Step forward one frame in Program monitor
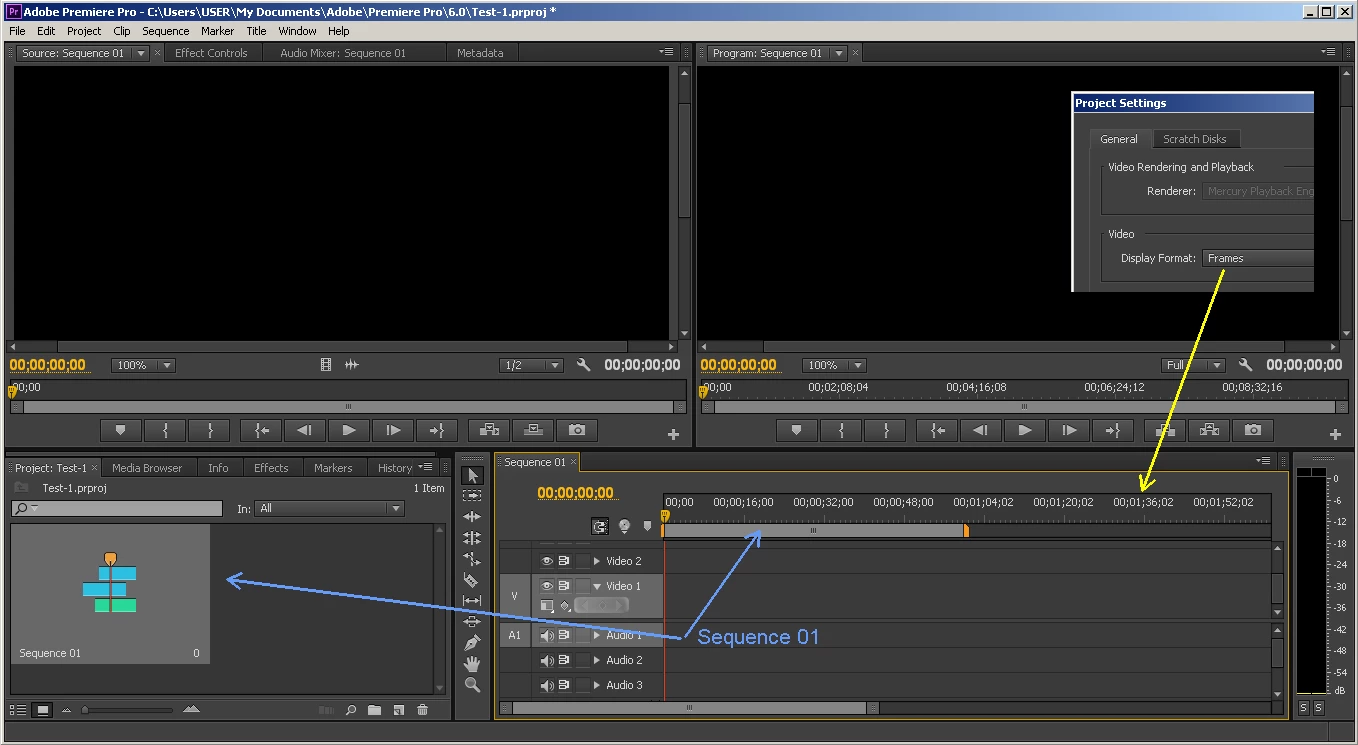Screen dimensions: 1358x745 click(x=1069, y=430)
